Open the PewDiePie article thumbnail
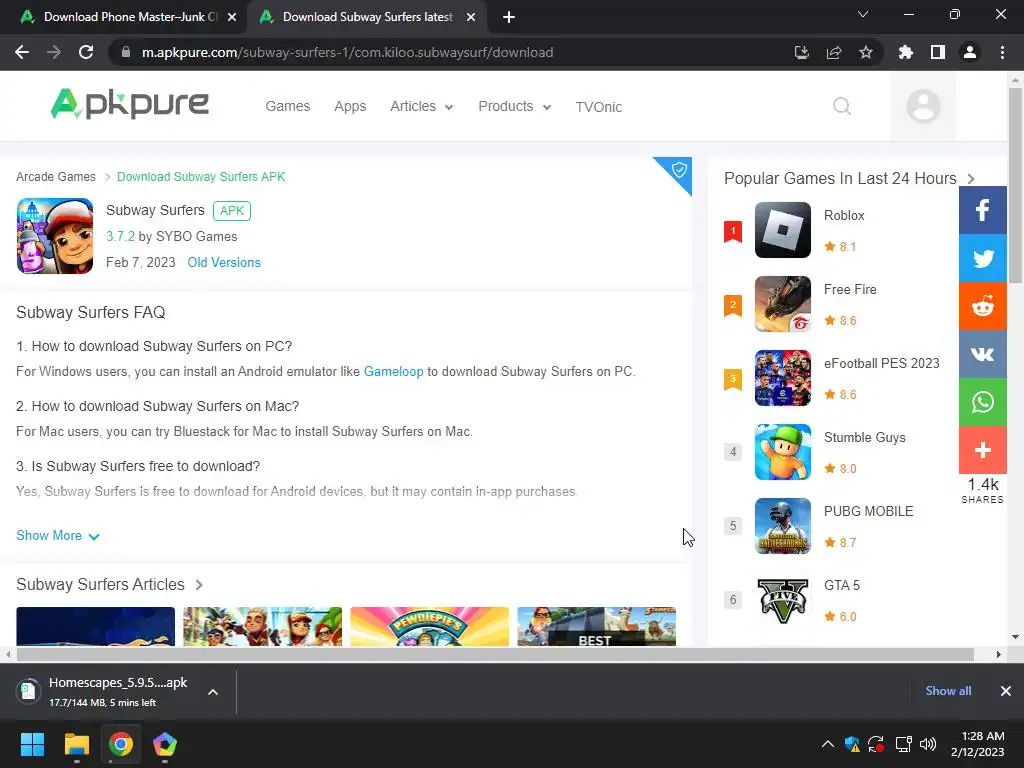Viewport: 1024px width, 768px height. (x=429, y=626)
